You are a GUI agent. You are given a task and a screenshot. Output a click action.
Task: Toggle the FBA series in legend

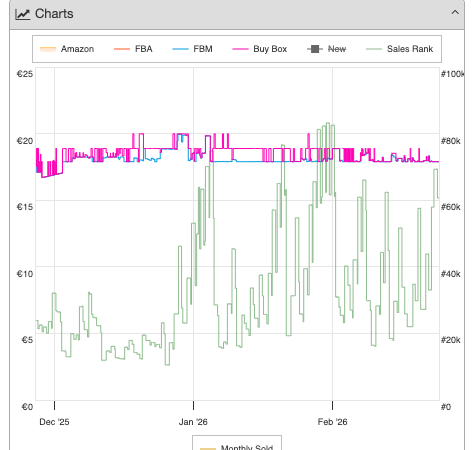point(133,49)
